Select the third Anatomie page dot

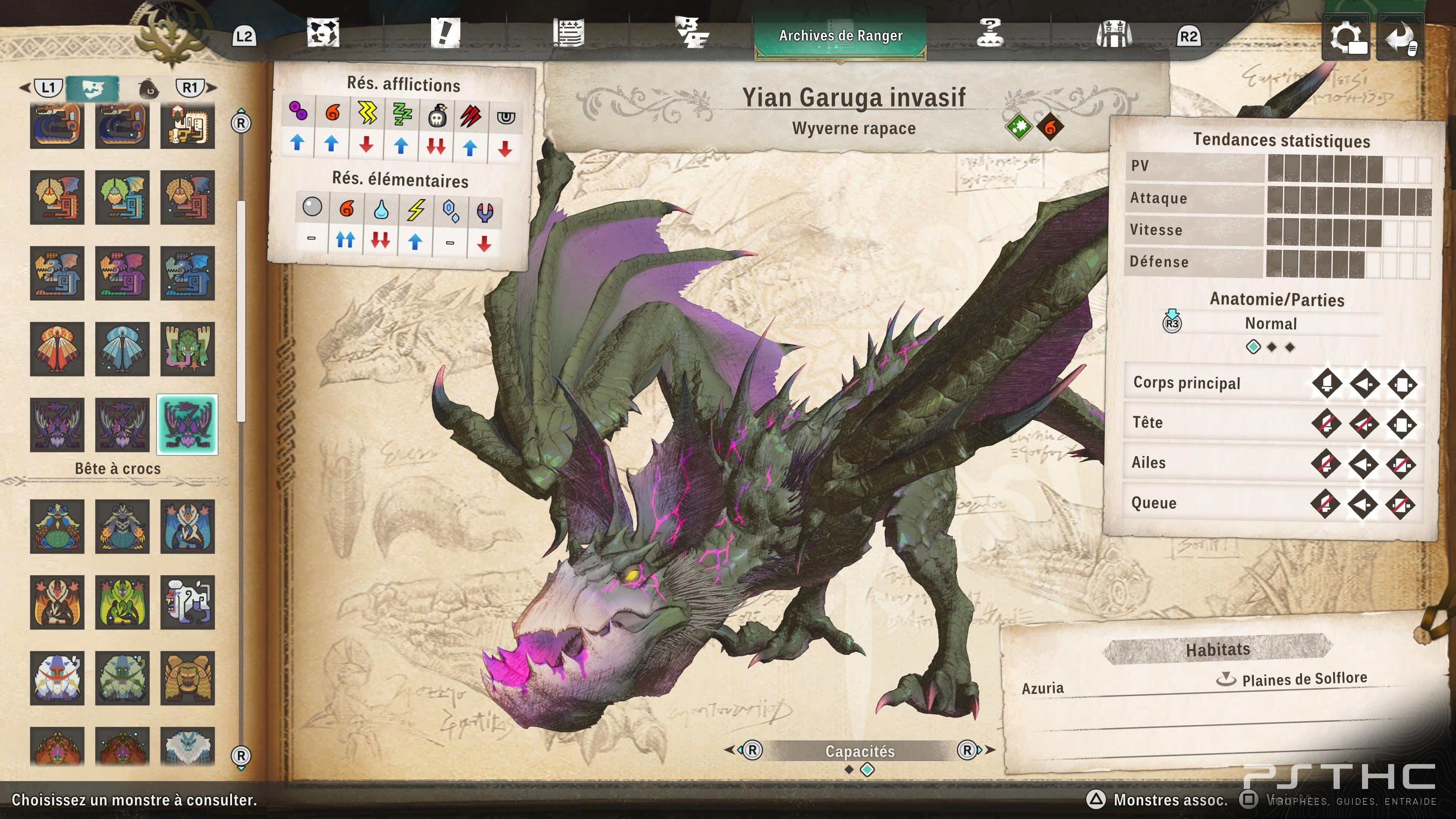(1290, 347)
